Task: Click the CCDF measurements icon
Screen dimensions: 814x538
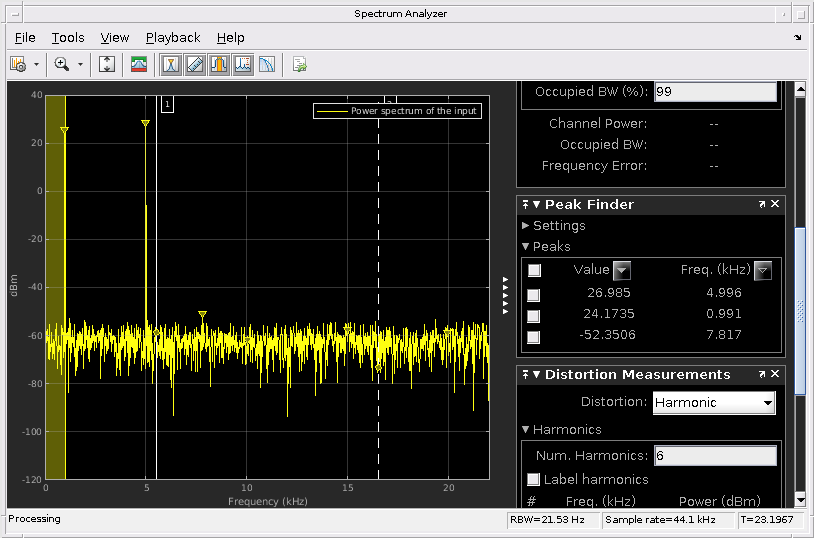Action: pos(267,64)
